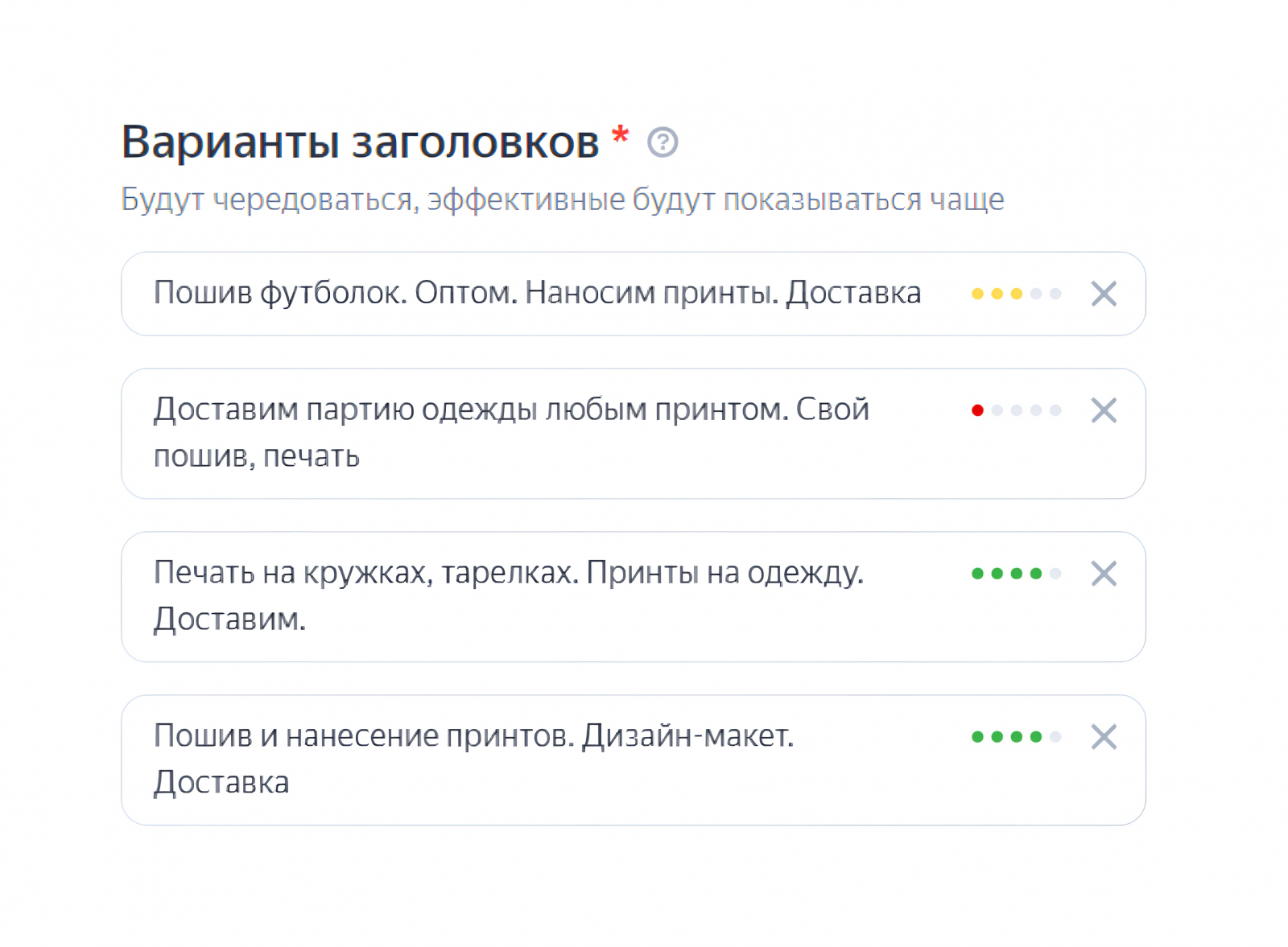
Task: Click the help question mark icon
Action: [663, 142]
